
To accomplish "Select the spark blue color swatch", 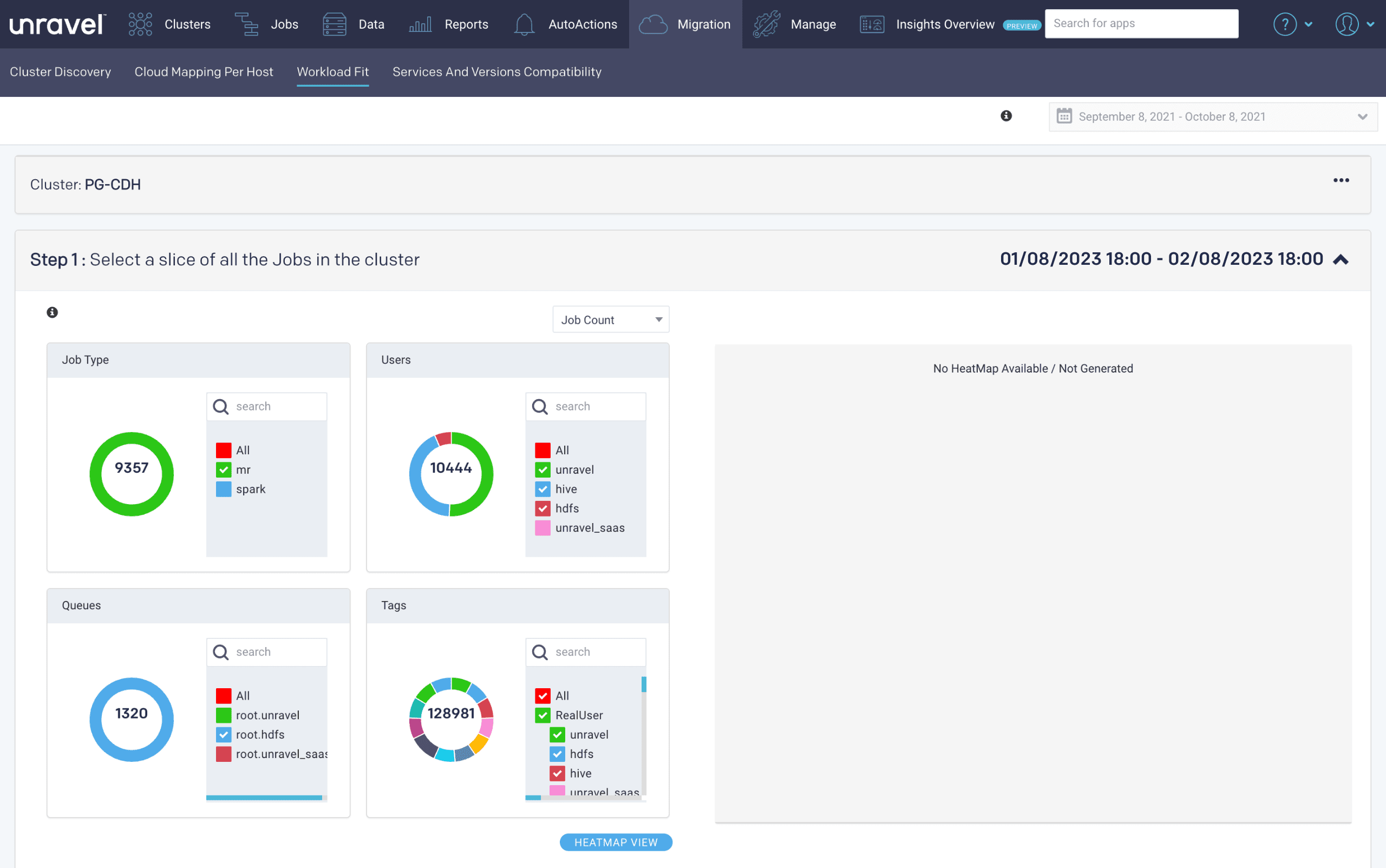I will pyautogui.click(x=224, y=489).
